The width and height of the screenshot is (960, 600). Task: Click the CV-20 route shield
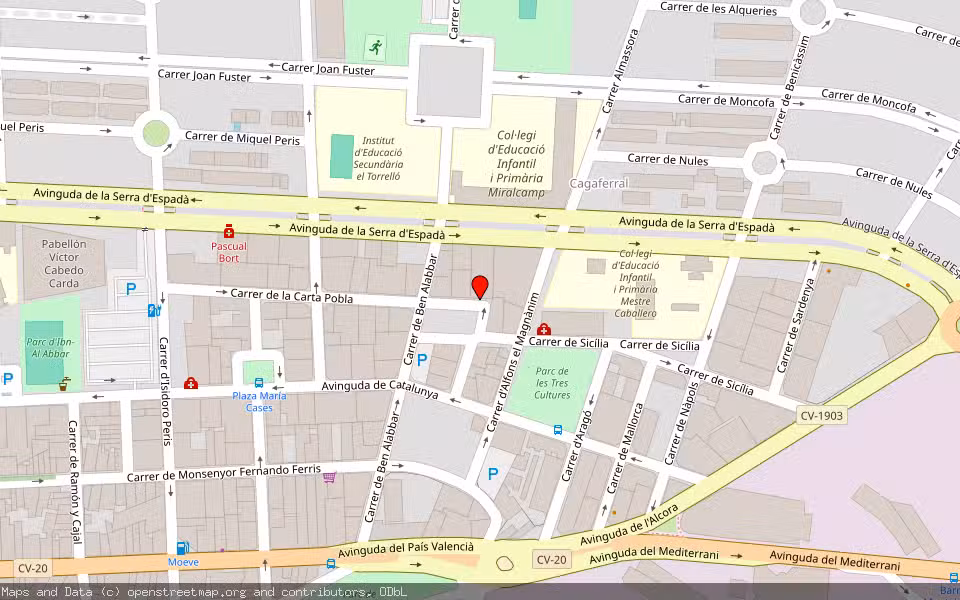(x=551, y=559)
